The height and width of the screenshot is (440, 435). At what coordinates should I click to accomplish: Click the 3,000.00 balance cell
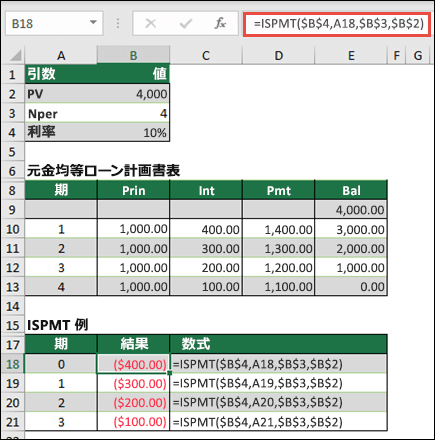coord(351,229)
